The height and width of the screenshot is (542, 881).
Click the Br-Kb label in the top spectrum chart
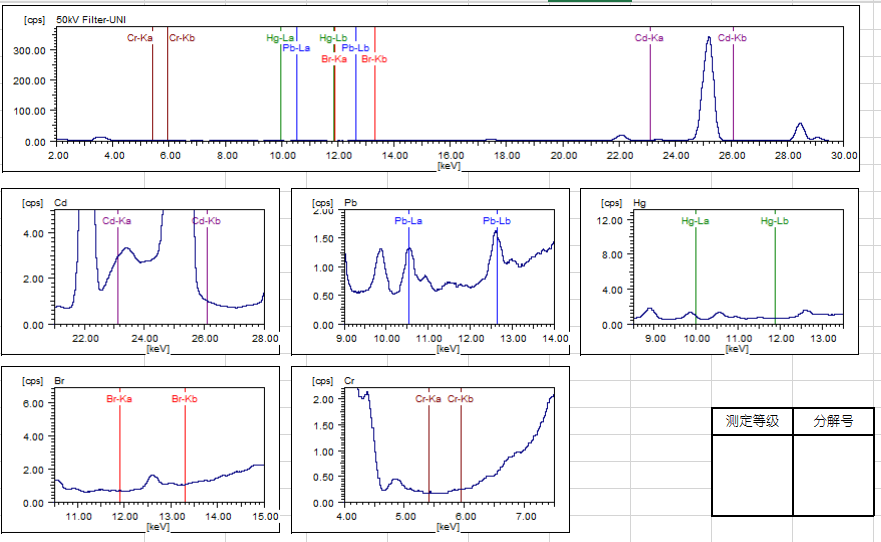[375, 59]
